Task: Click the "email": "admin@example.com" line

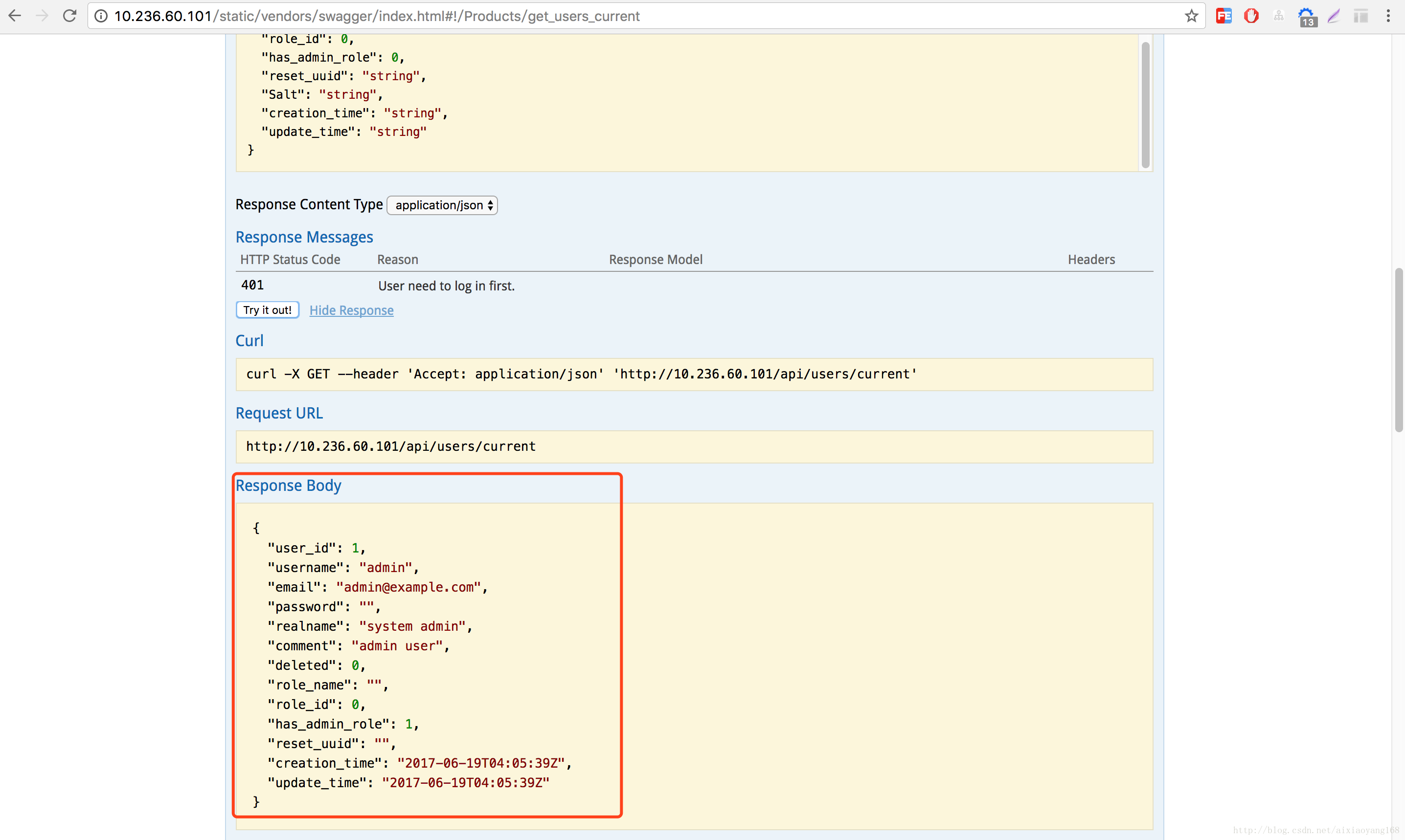Action: pos(377,588)
